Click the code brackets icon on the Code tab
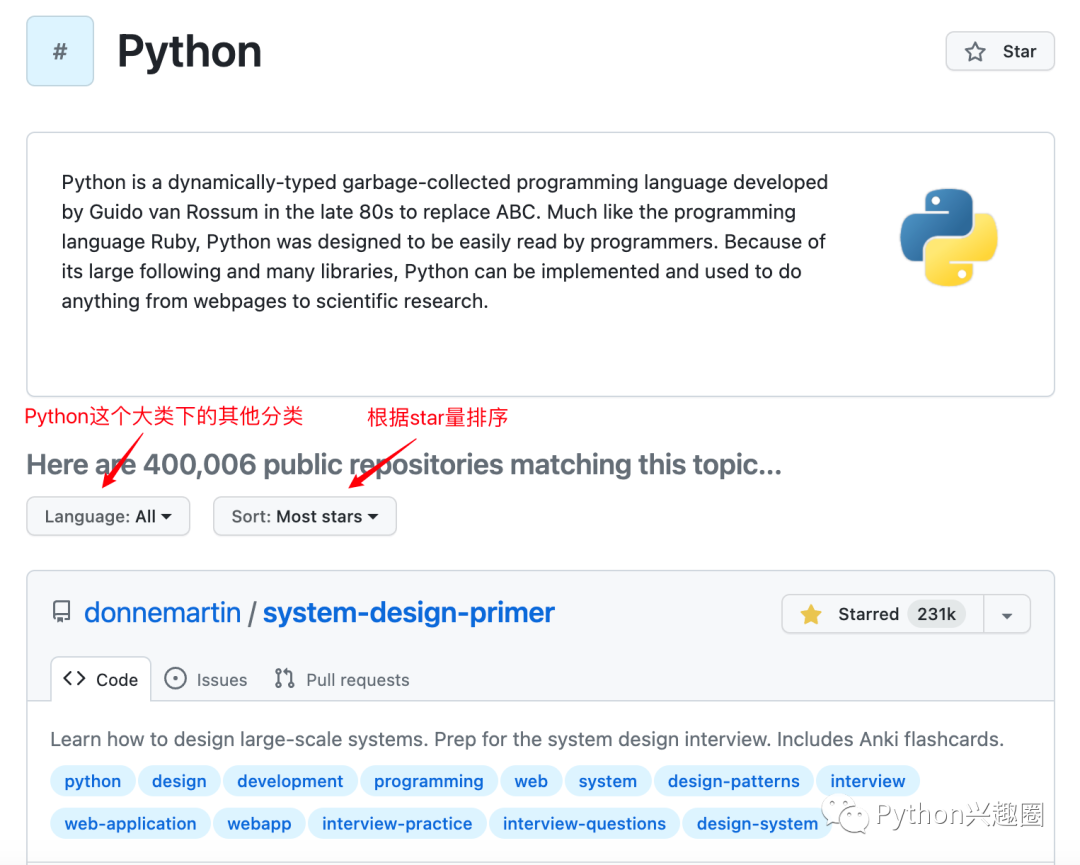The image size is (1080, 865). [74, 678]
